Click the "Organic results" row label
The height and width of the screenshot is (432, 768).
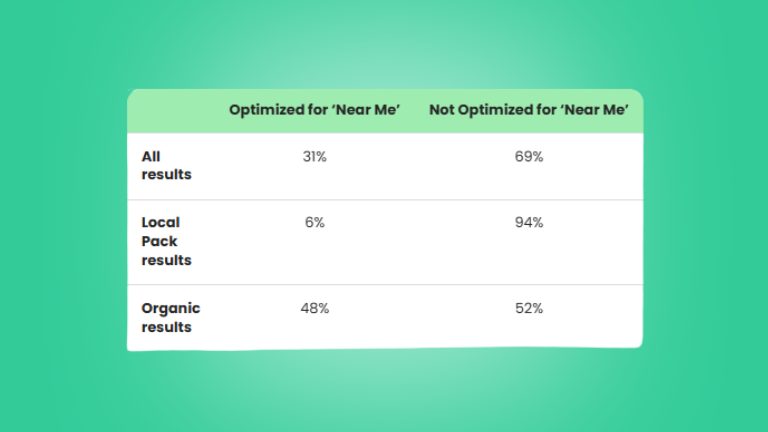pos(170,317)
